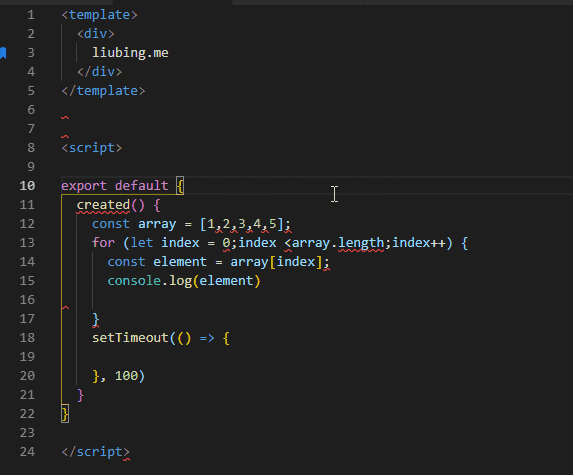Click the opening template tag
The width and height of the screenshot is (573, 475).
(x=99, y=15)
